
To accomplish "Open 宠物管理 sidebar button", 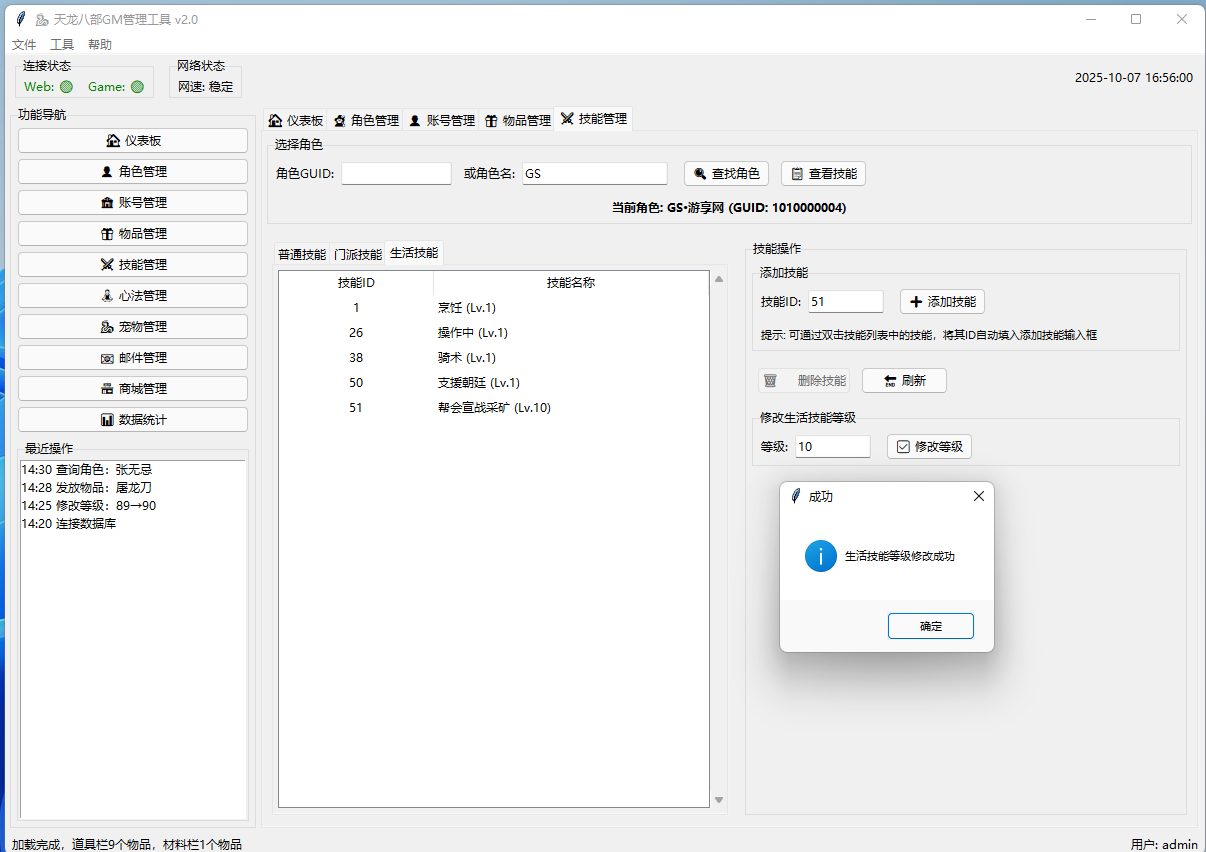I will 133,327.
